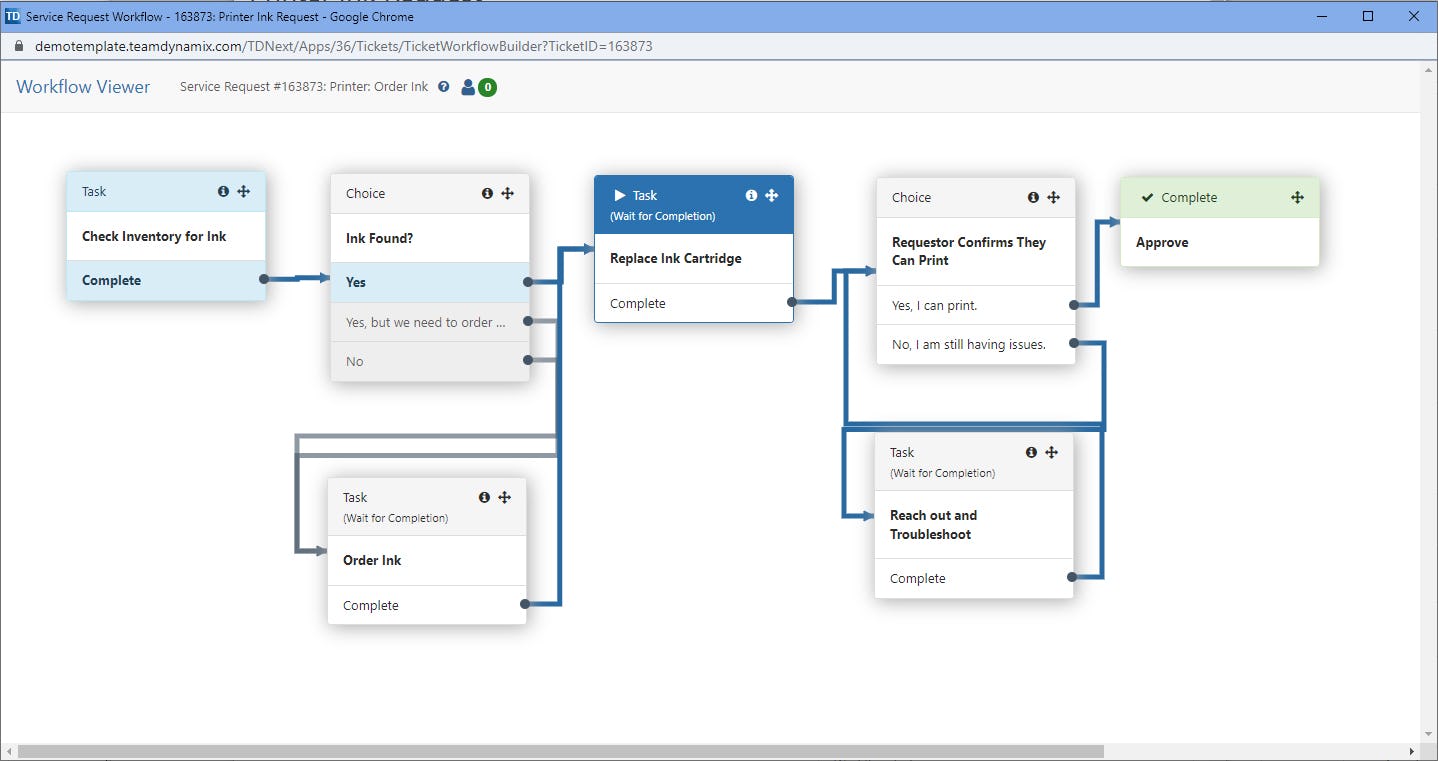This screenshot has height=761, width=1438.
Task: Click move icon on Approve complete node
Action: pyautogui.click(x=1297, y=197)
